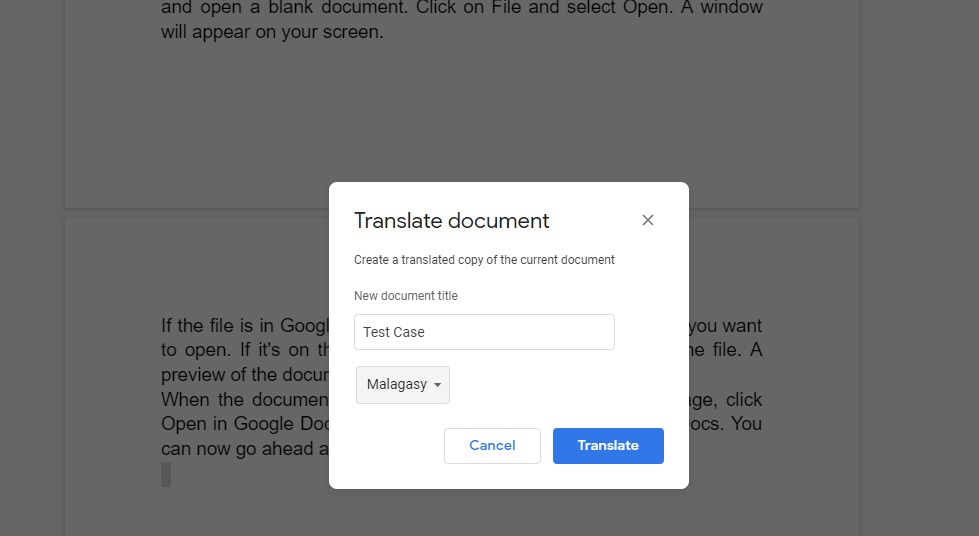
Task: Click the "Translate document" heading
Action: pyautogui.click(x=451, y=221)
